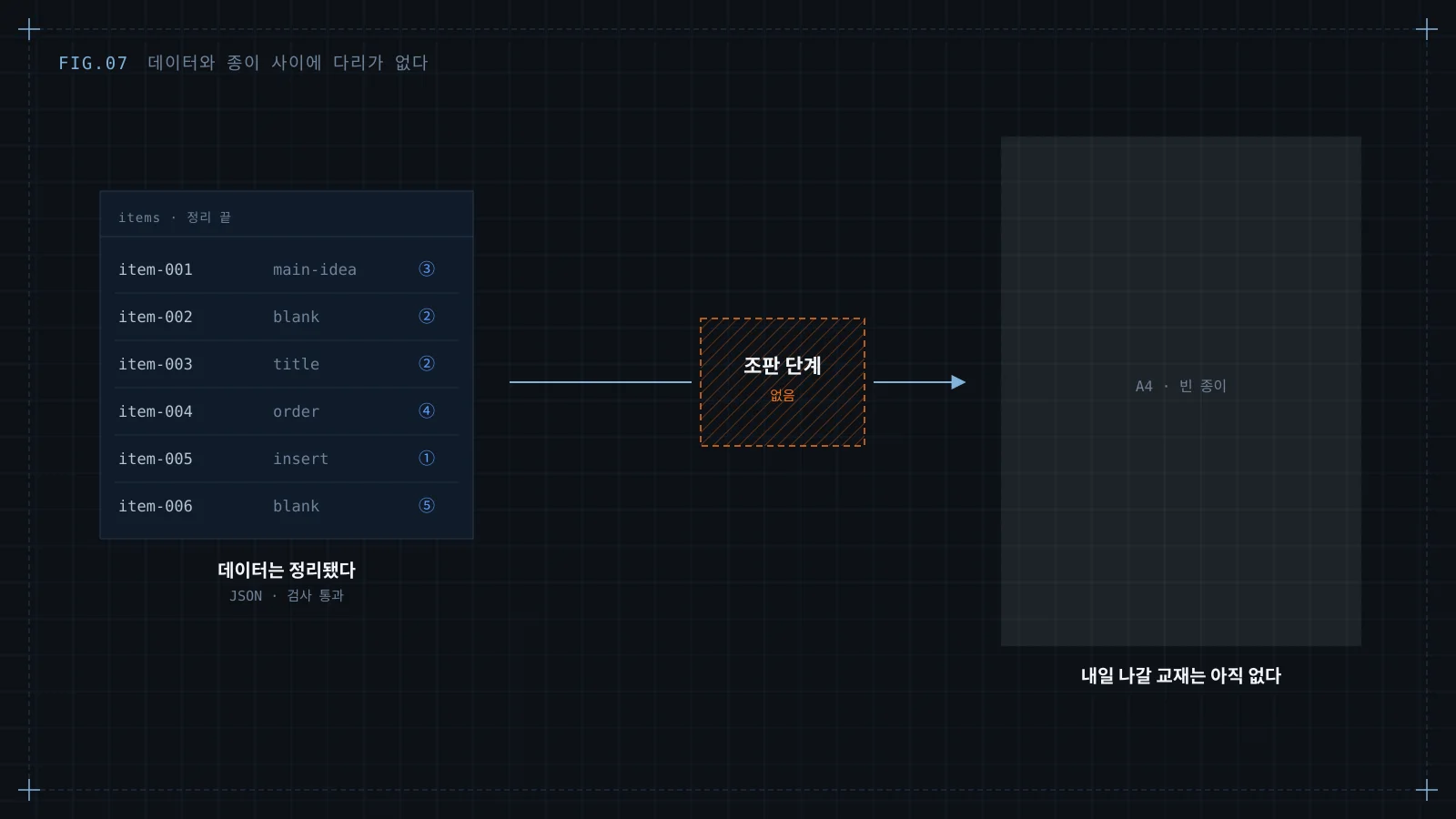Viewport: 1456px width, 819px height.
Task: Click the orange '없음' label
Action: pos(783,395)
